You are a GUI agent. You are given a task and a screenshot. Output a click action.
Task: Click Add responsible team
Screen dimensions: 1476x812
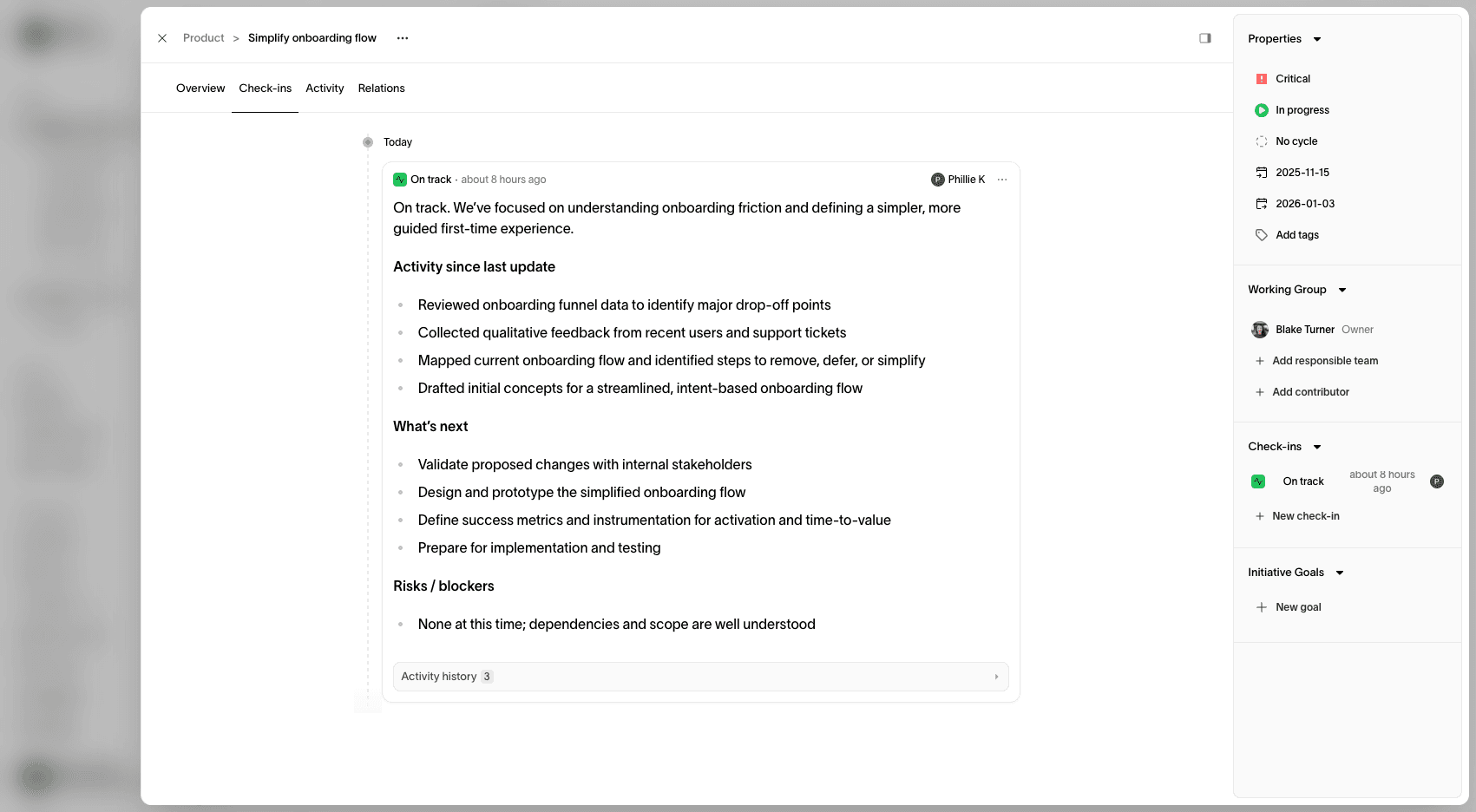click(1324, 361)
